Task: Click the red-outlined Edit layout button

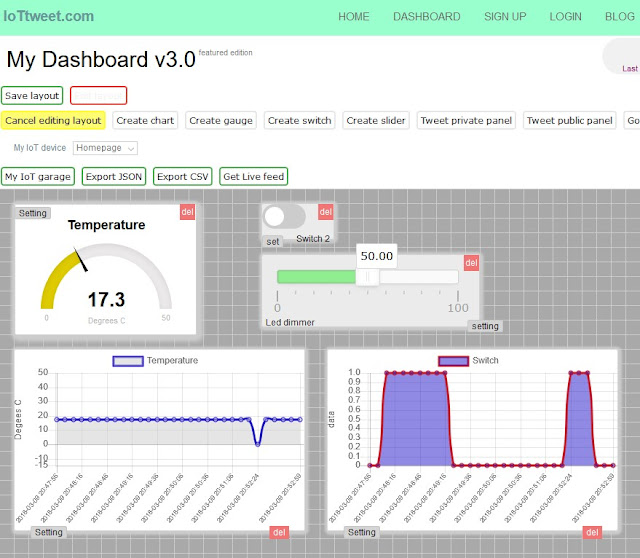Action: coord(98,96)
